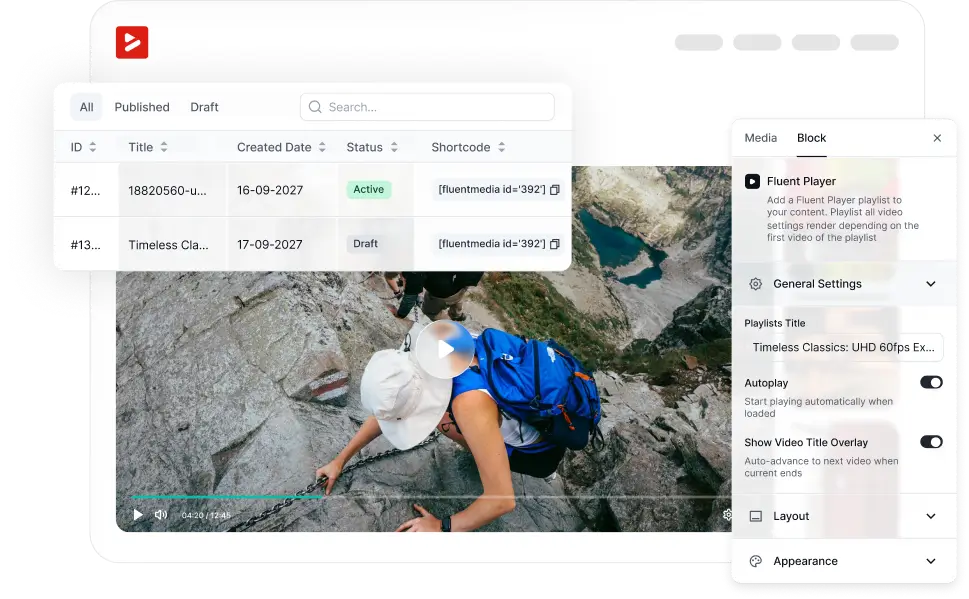Viewport: 969px width, 599px height.
Task: Click the Playlists Title input field
Action: pyautogui.click(x=843, y=348)
